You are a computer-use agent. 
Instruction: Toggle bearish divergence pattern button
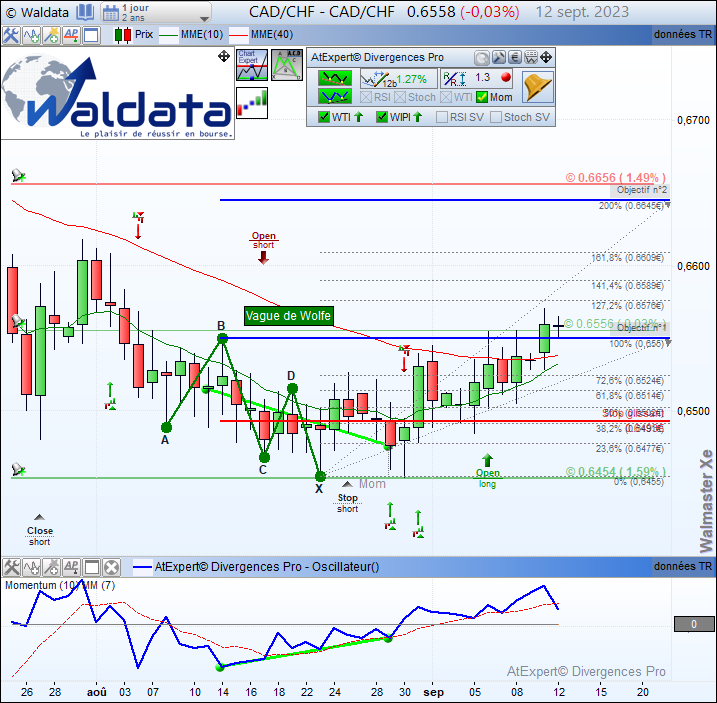click(x=335, y=78)
